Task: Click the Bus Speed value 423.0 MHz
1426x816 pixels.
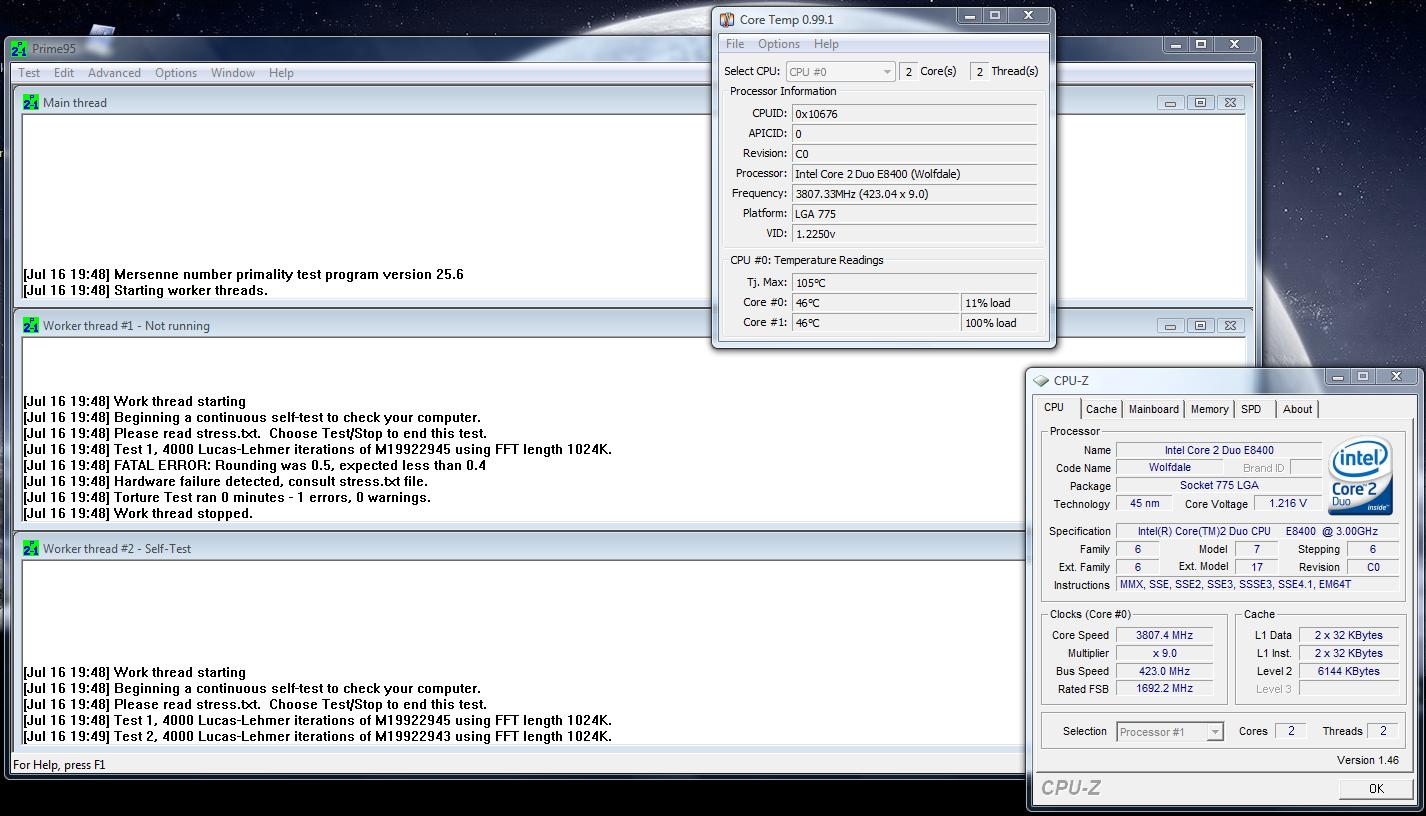Action: (1164, 671)
